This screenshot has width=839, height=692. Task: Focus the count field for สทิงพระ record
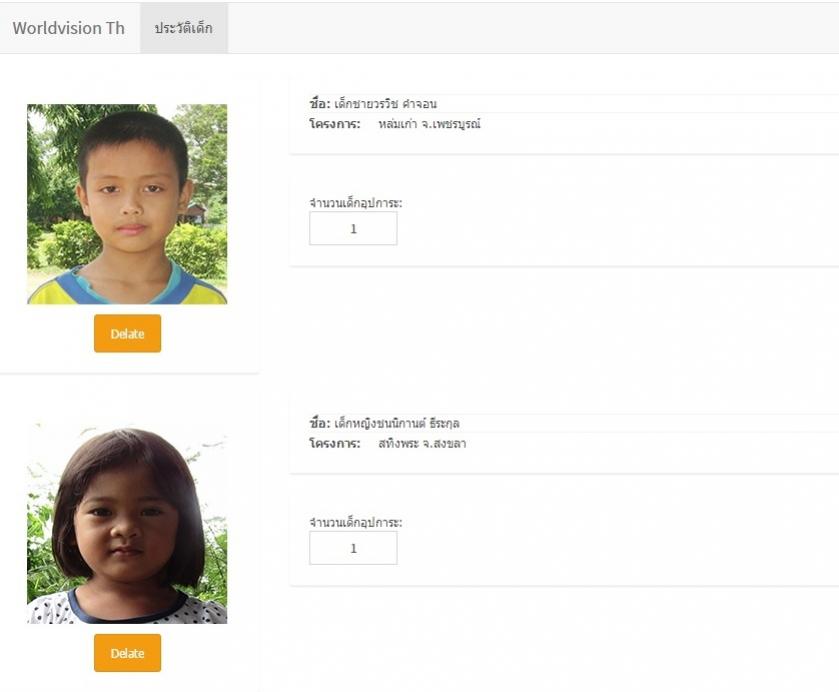click(x=353, y=548)
